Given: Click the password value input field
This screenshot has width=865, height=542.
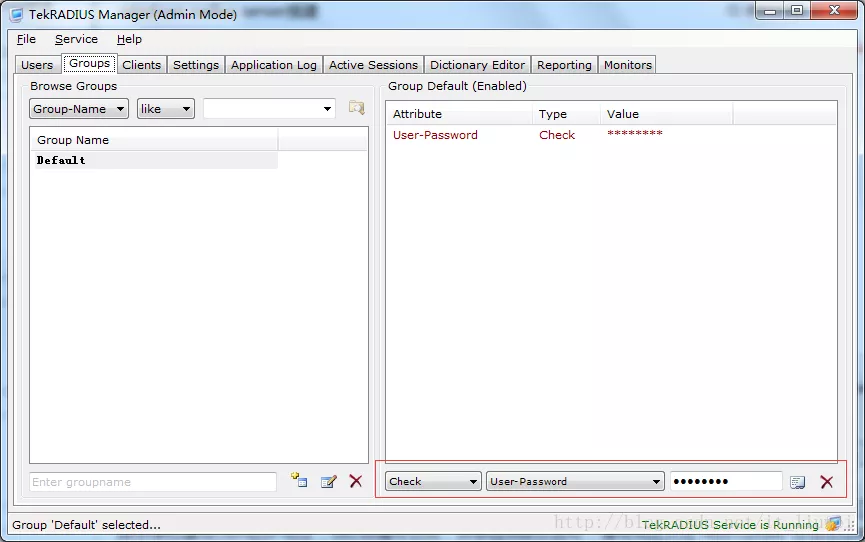Looking at the screenshot, I should 726,482.
